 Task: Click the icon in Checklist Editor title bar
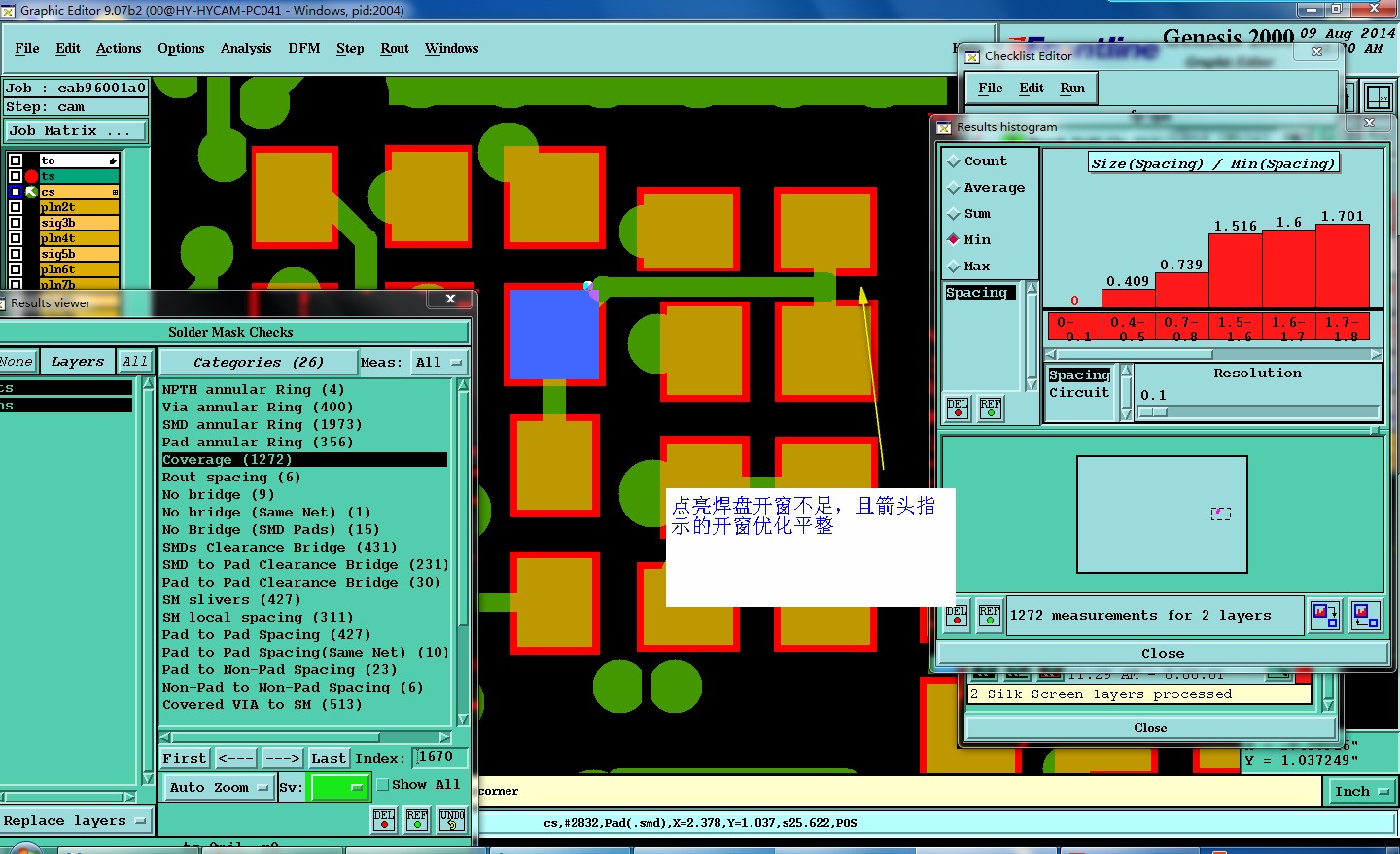coord(971,56)
